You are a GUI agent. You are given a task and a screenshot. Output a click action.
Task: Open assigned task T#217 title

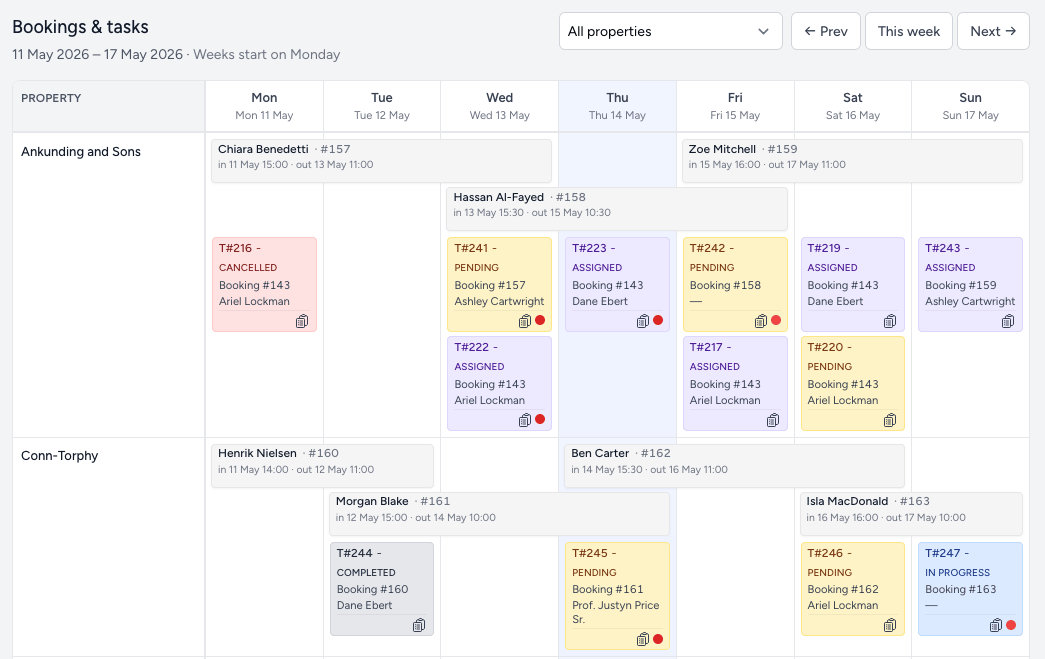pos(710,347)
